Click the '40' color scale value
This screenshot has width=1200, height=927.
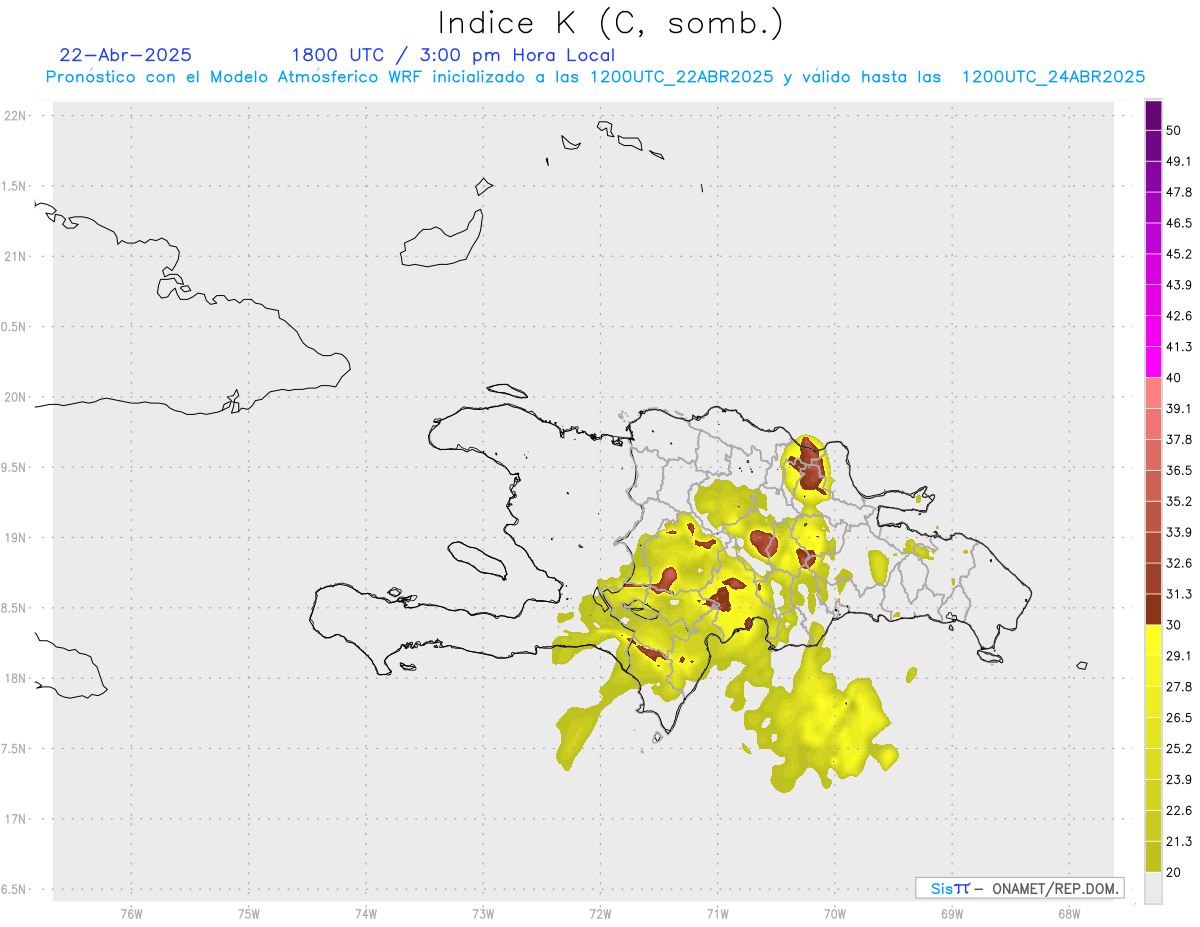[1174, 377]
